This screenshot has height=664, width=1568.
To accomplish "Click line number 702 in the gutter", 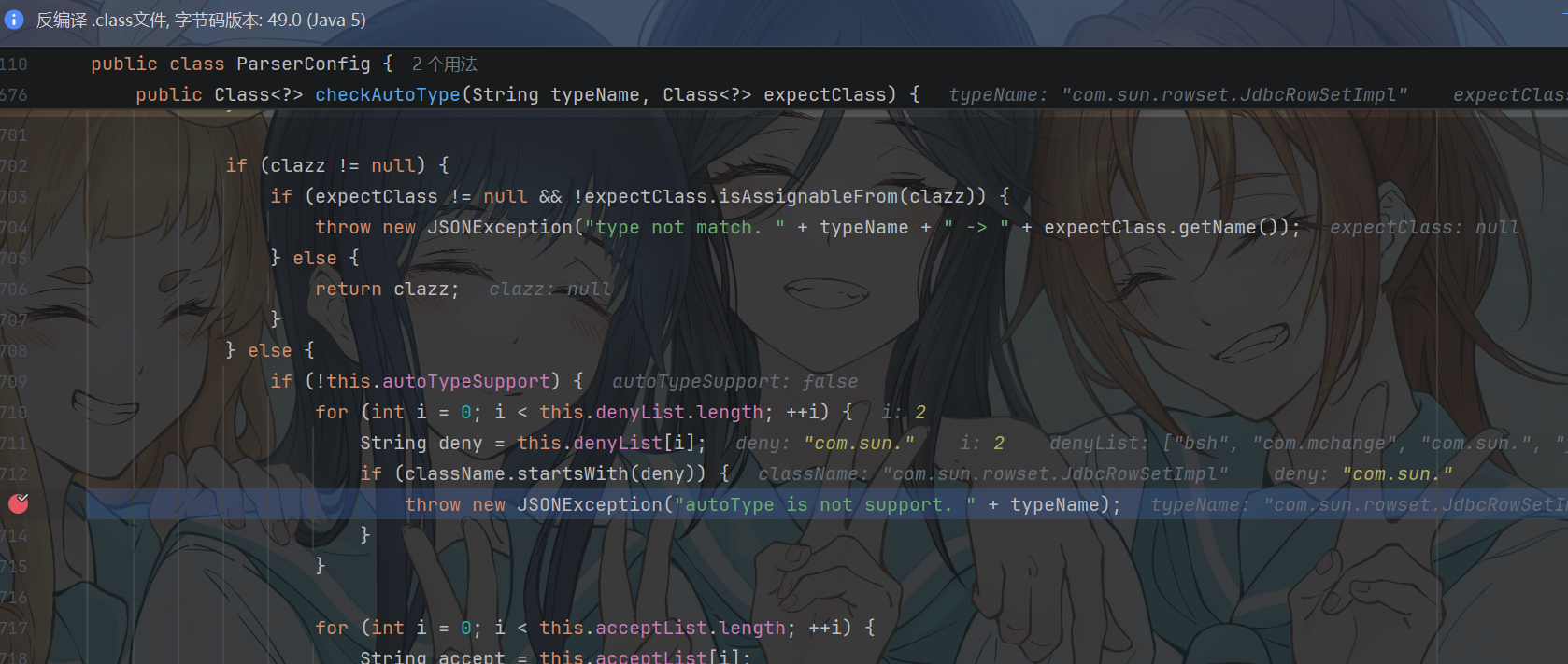I will tap(14, 165).
